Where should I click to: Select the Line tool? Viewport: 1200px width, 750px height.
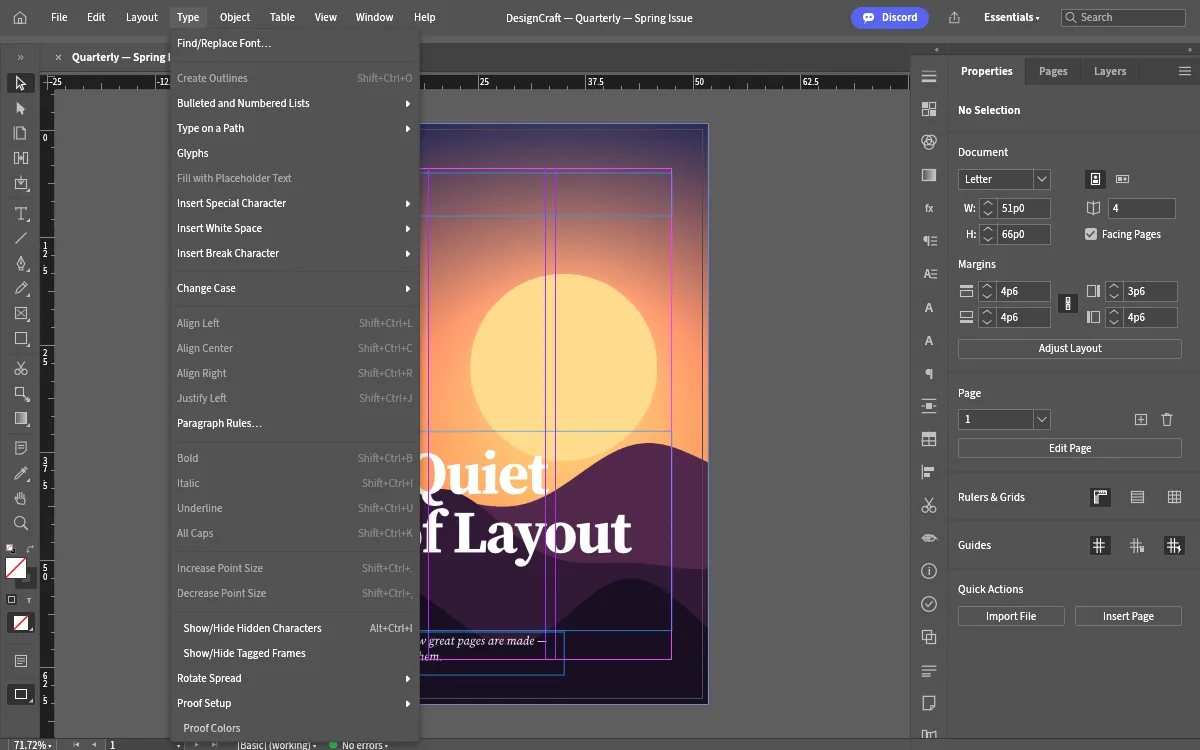click(20, 238)
